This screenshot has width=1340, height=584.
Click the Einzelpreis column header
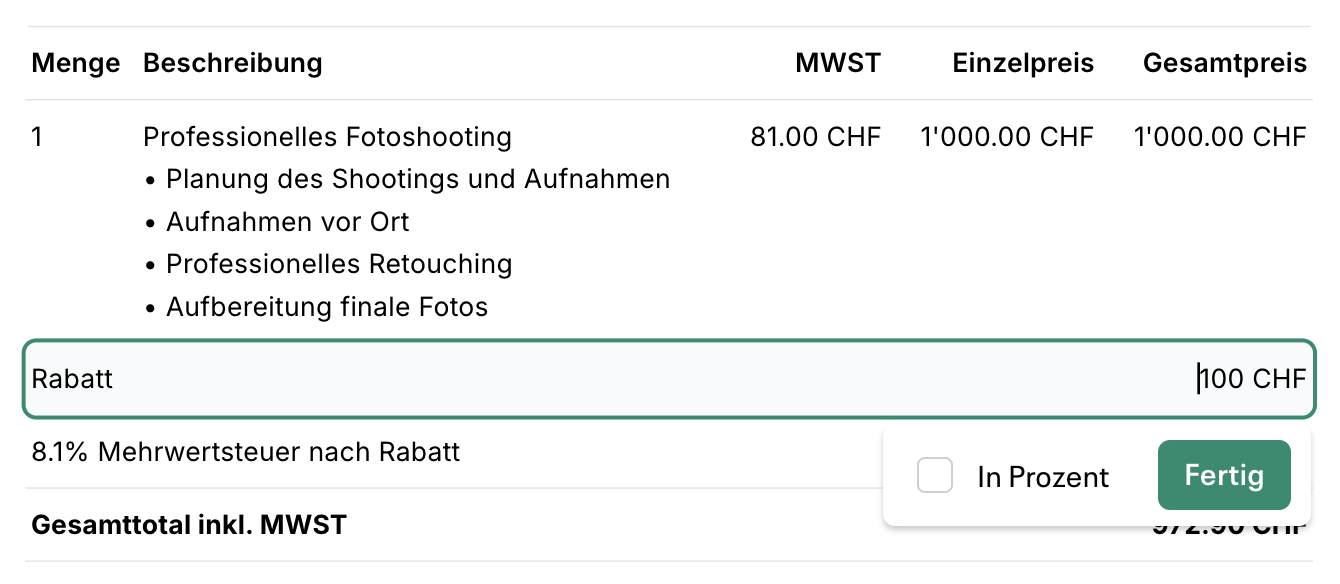pos(1022,62)
